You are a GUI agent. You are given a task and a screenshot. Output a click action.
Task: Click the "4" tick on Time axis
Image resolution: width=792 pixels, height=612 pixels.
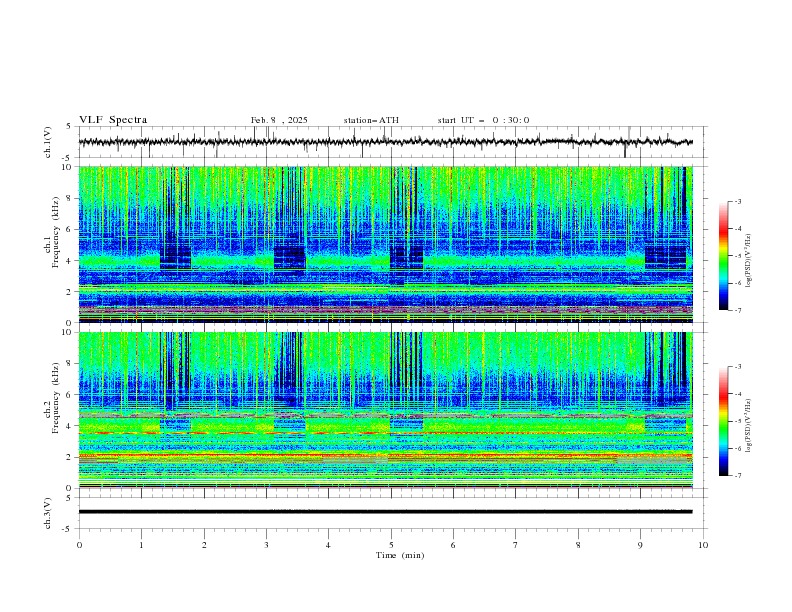pos(328,545)
